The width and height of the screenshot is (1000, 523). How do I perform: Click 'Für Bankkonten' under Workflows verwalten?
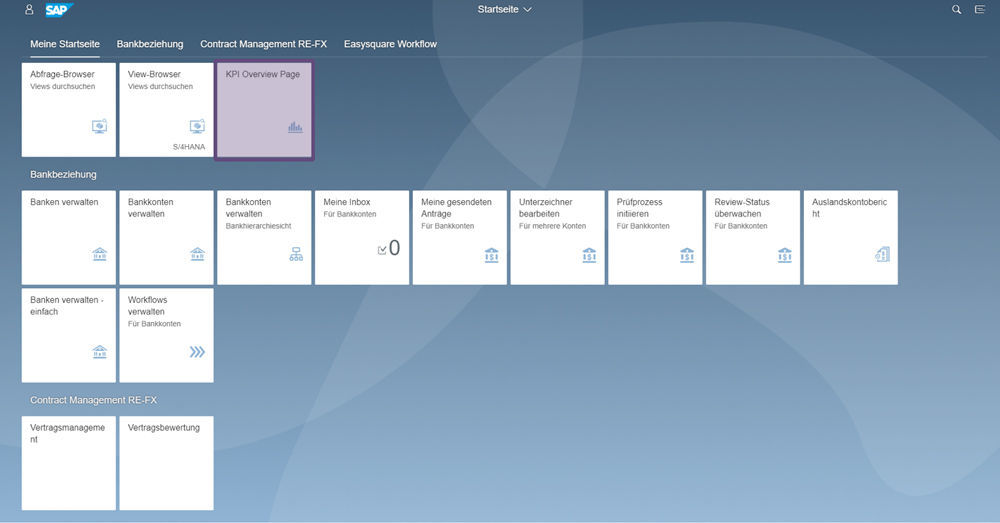coord(154,324)
